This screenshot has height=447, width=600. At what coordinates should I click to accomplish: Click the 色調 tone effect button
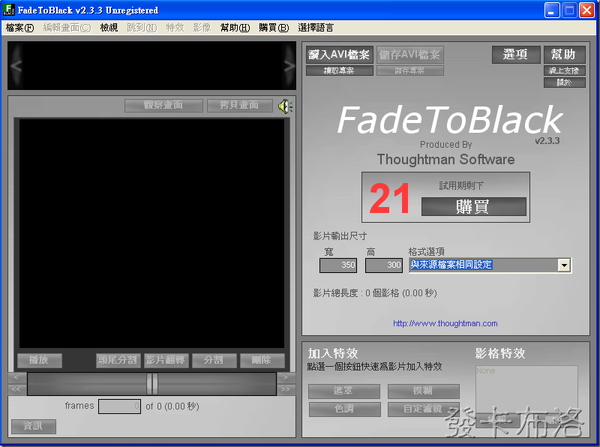[x=344, y=409]
